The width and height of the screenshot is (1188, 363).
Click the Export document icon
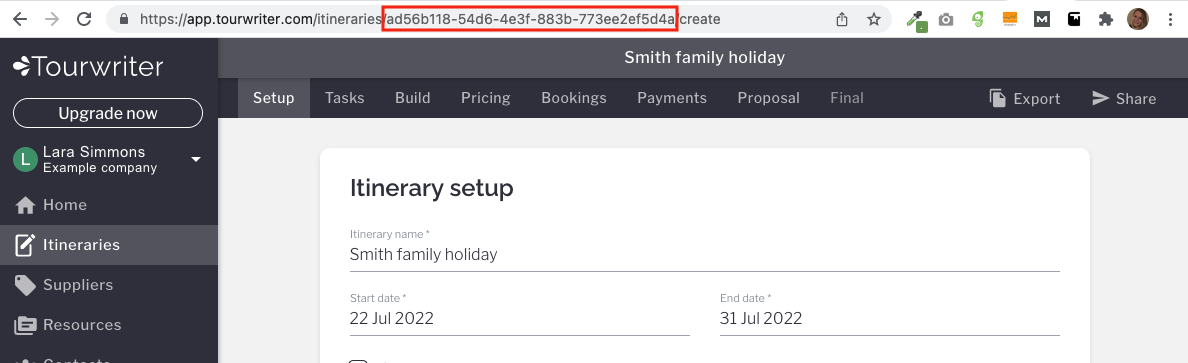[997, 99]
